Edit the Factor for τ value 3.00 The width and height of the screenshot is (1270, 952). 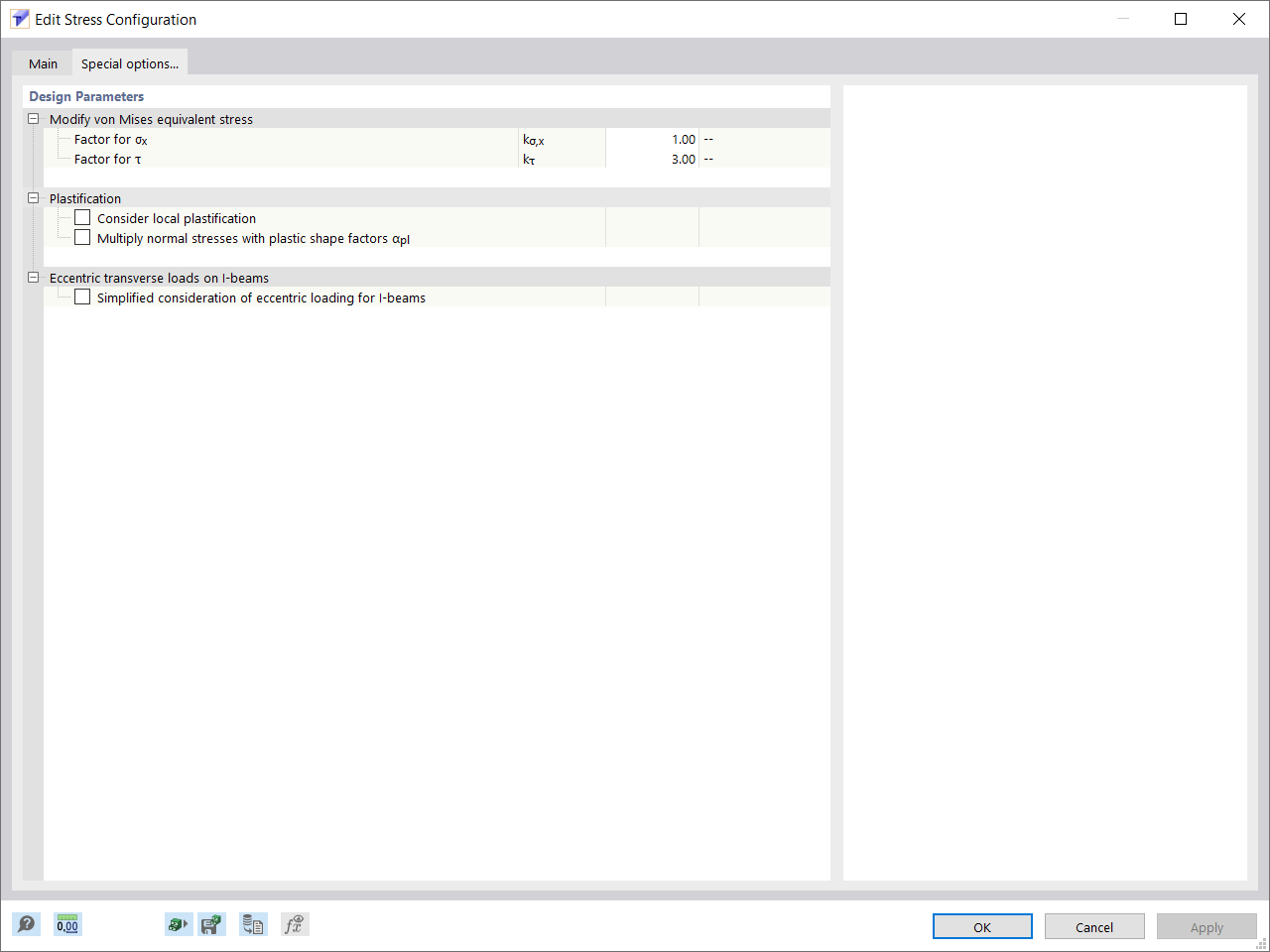(x=652, y=159)
